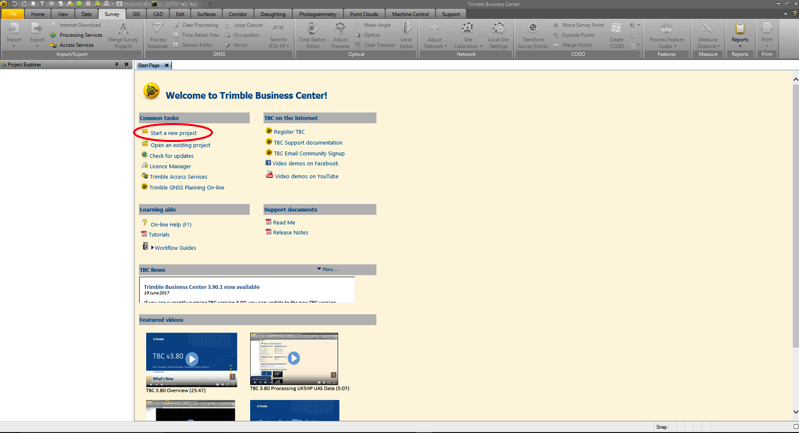Screen dimensions: 799x433
Task: Open the Release Notes document
Action: tap(290, 232)
